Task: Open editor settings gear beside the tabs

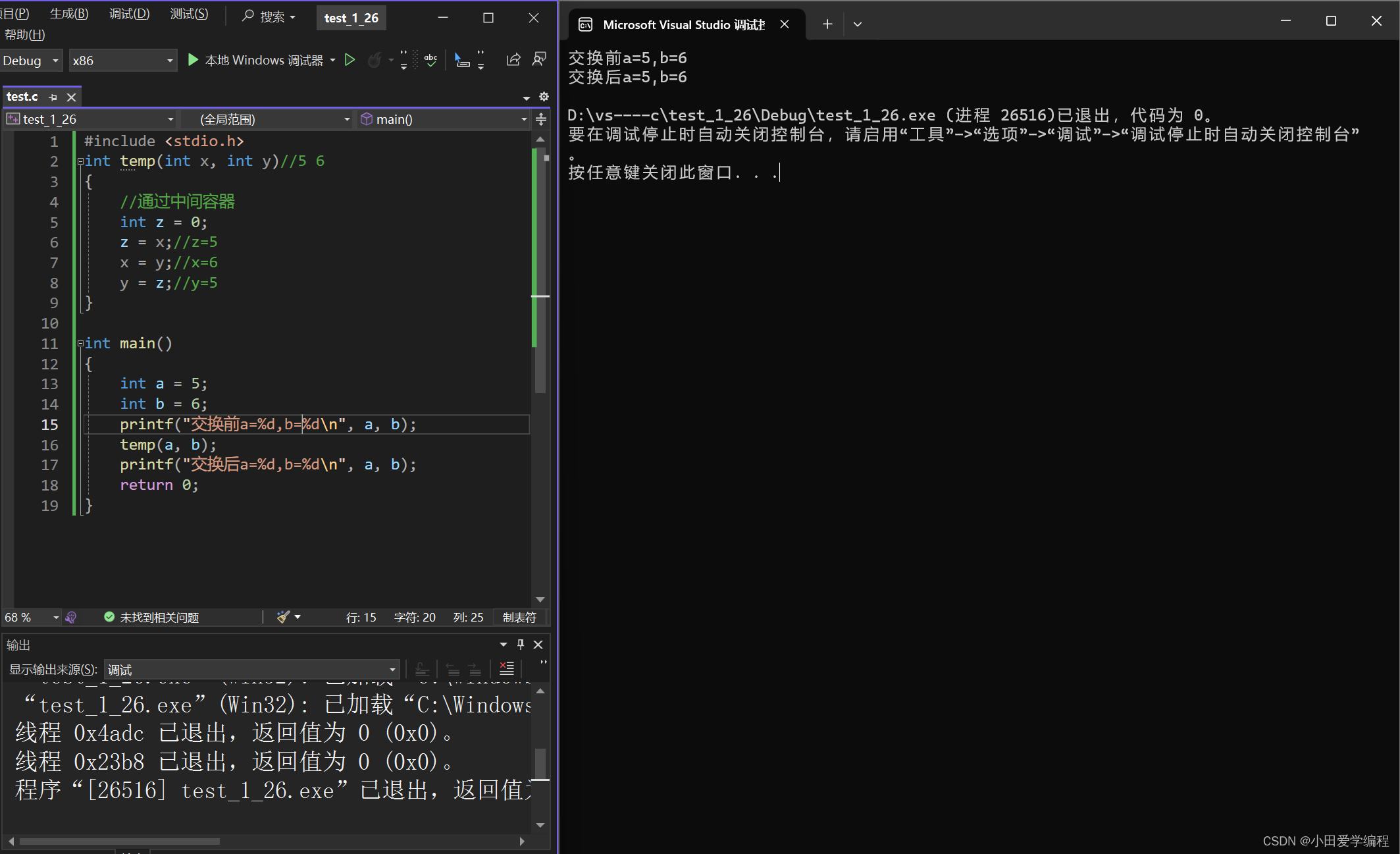Action: (544, 97)
